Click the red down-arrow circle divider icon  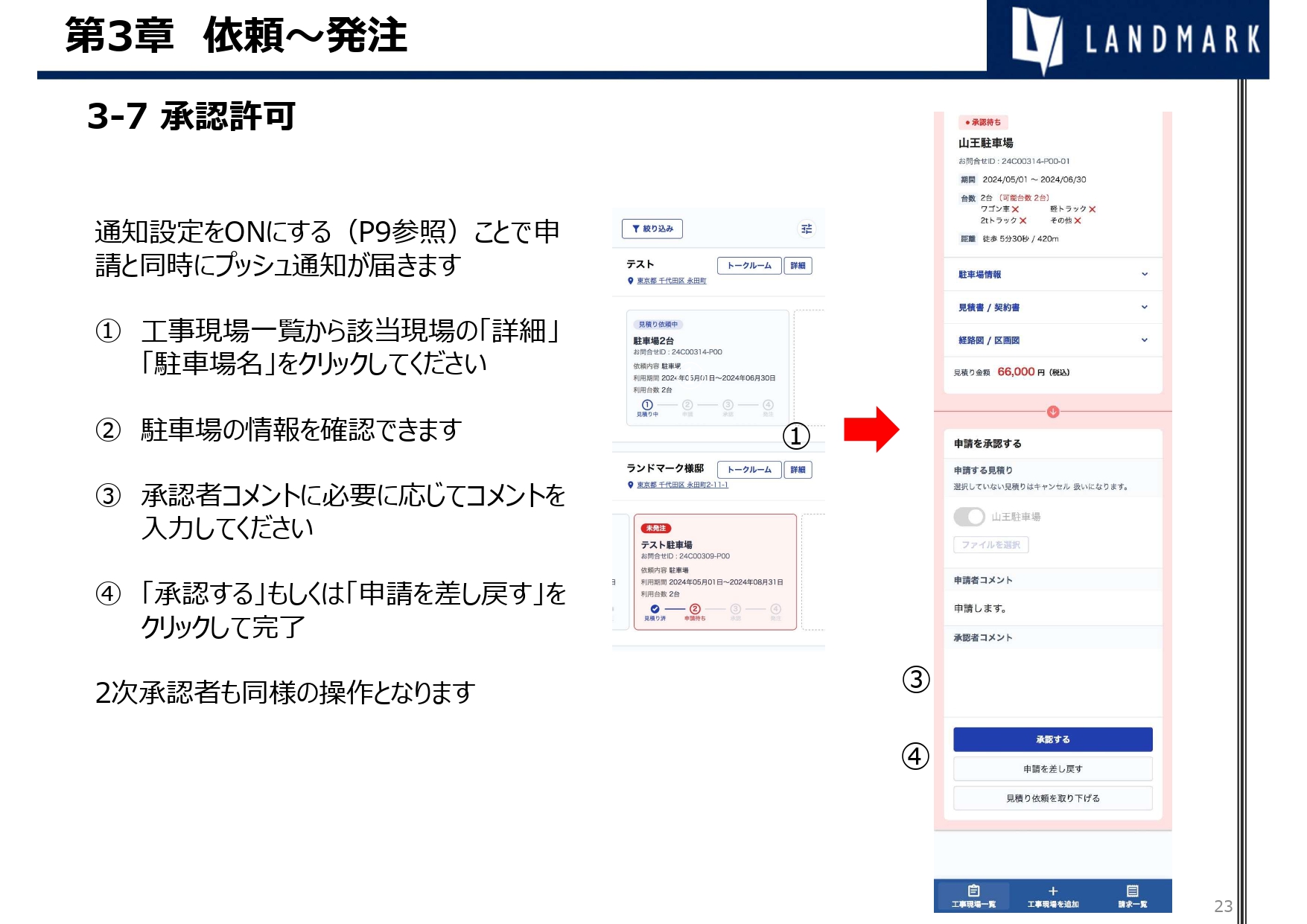1053,412
